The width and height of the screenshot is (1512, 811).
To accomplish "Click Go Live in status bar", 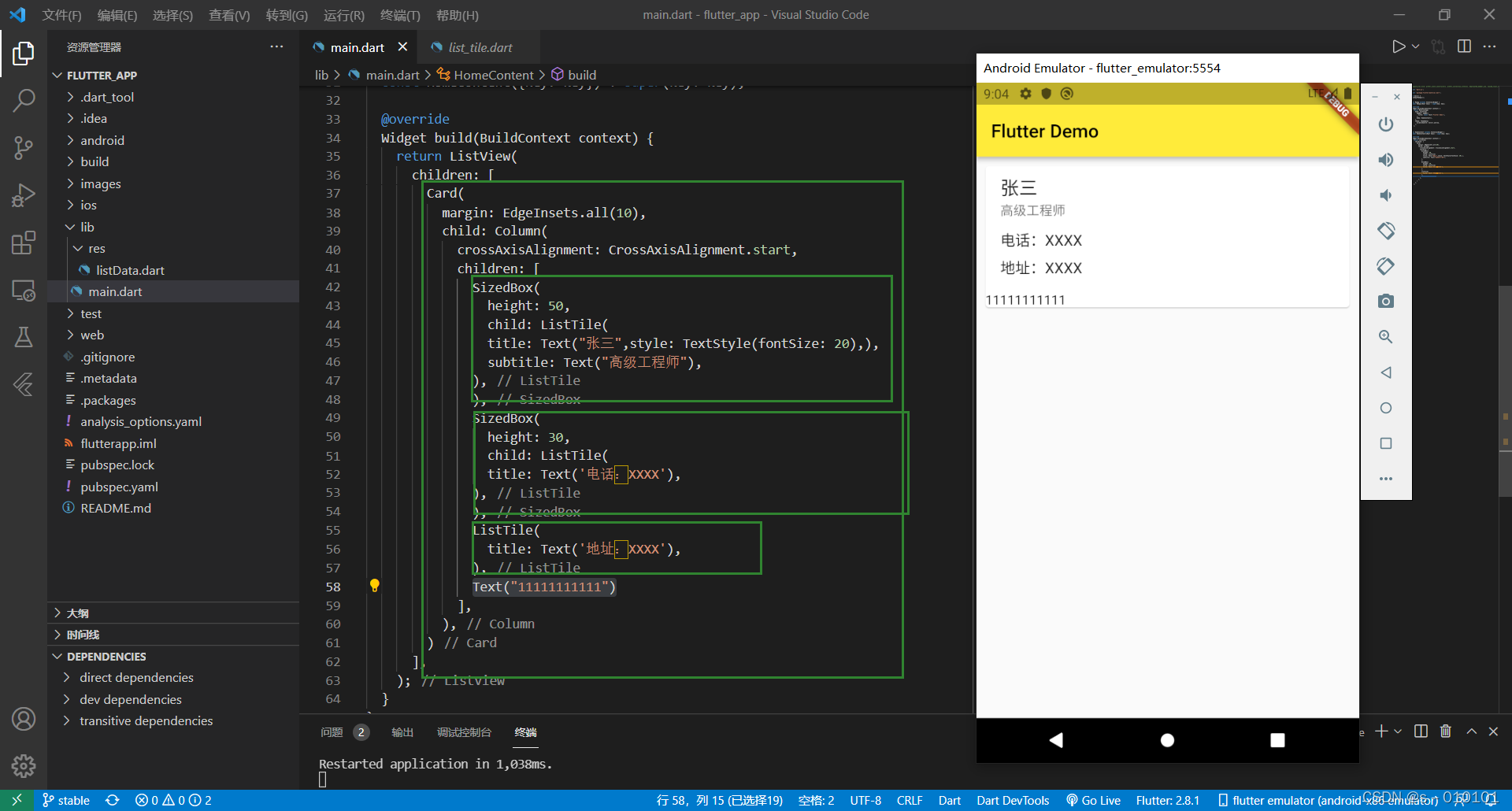I will [x=1093, y=800].
